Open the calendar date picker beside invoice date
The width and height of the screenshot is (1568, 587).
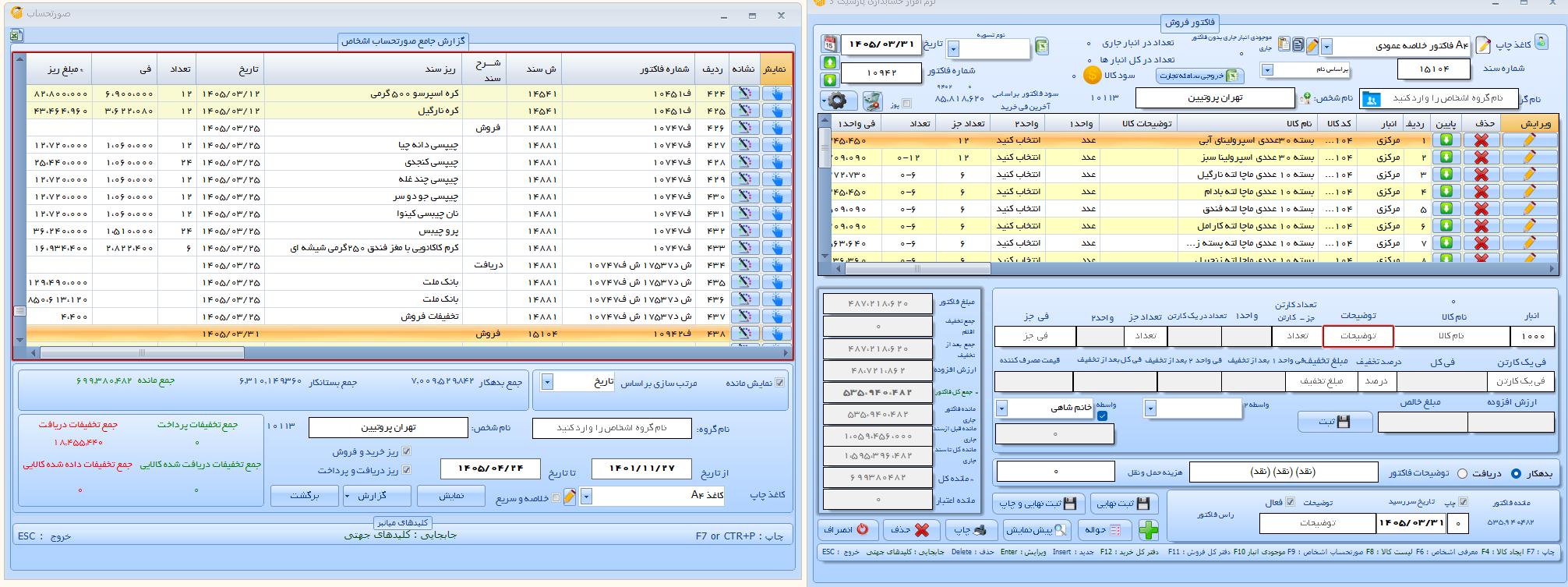pos(830,44)
